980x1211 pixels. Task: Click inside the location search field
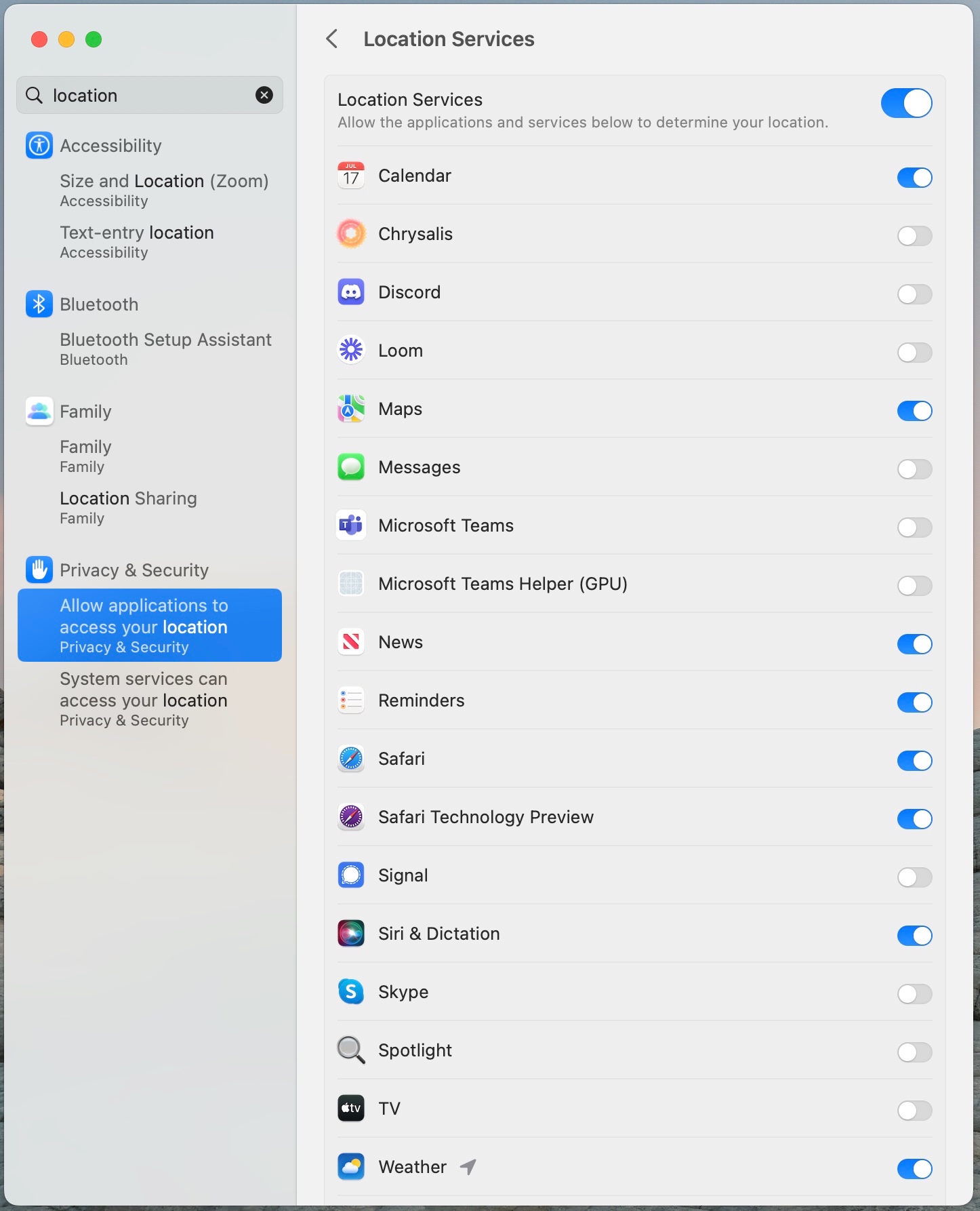(x=150, y=95)
